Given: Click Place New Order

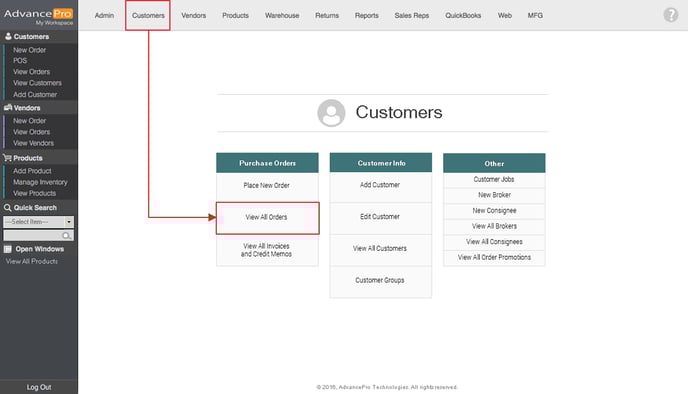Looking at the screenshot, I should (267, 186).
